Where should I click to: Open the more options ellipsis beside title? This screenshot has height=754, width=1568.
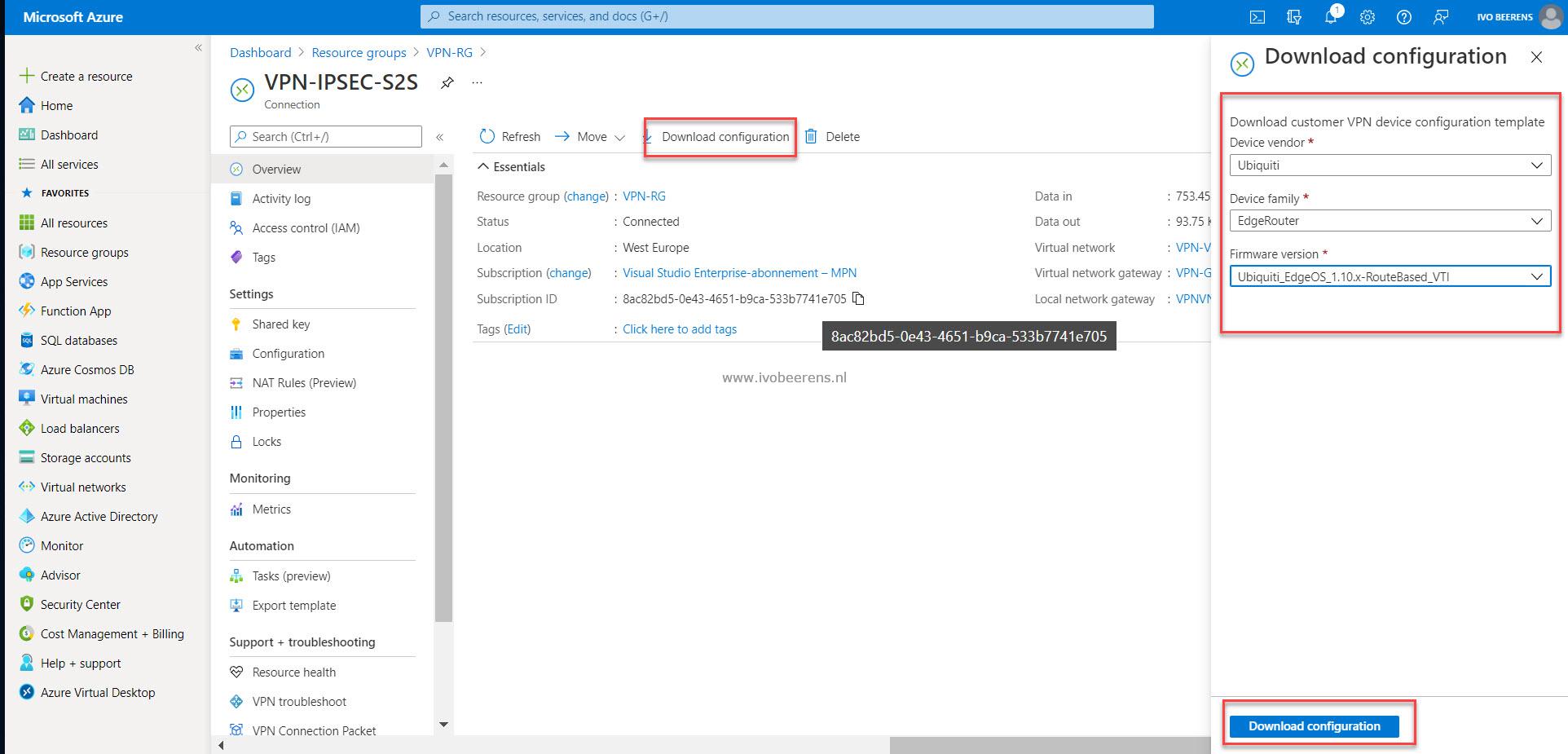point(478,82)
